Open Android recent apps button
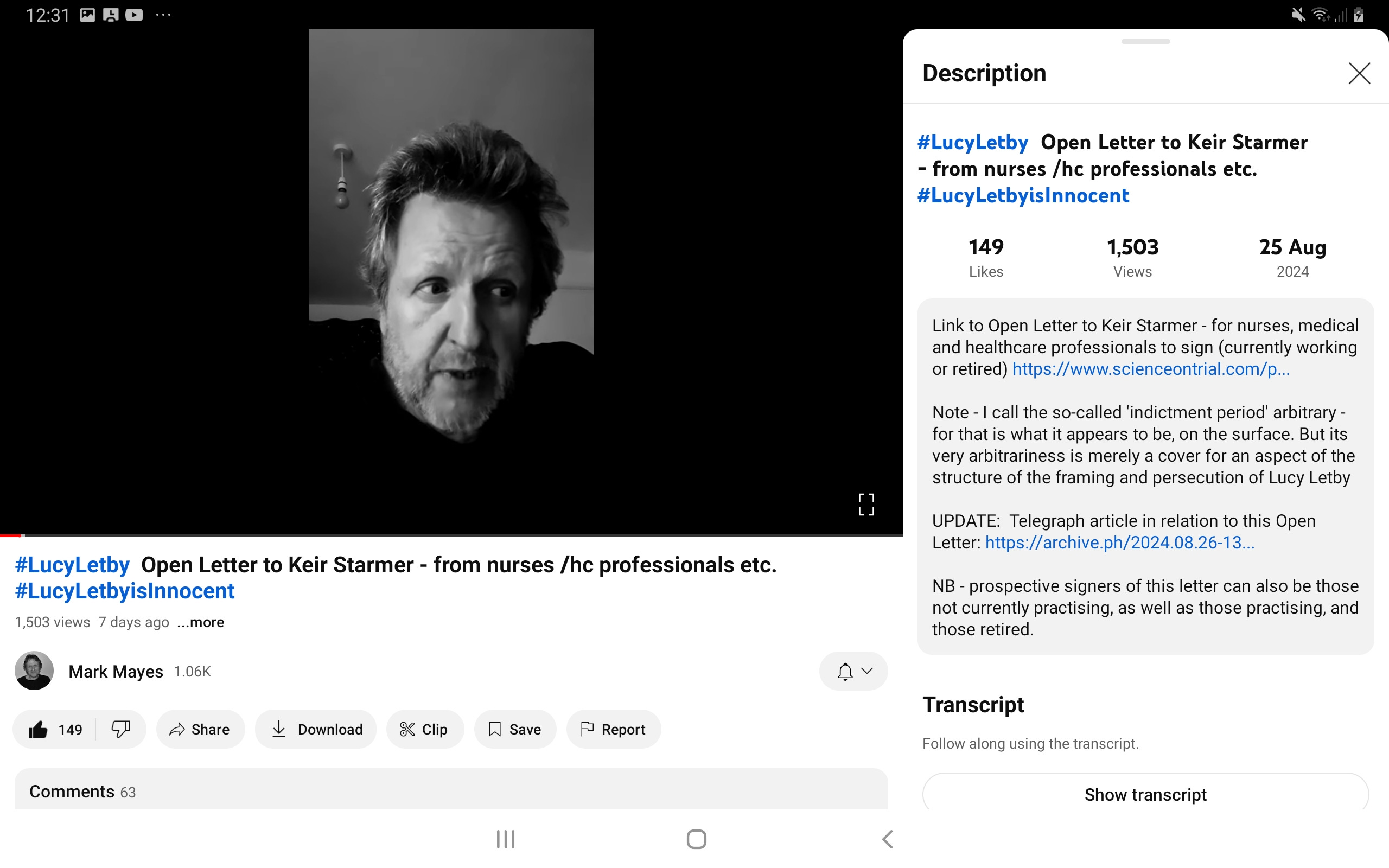The image size is (1389, 868). point(506,839)
